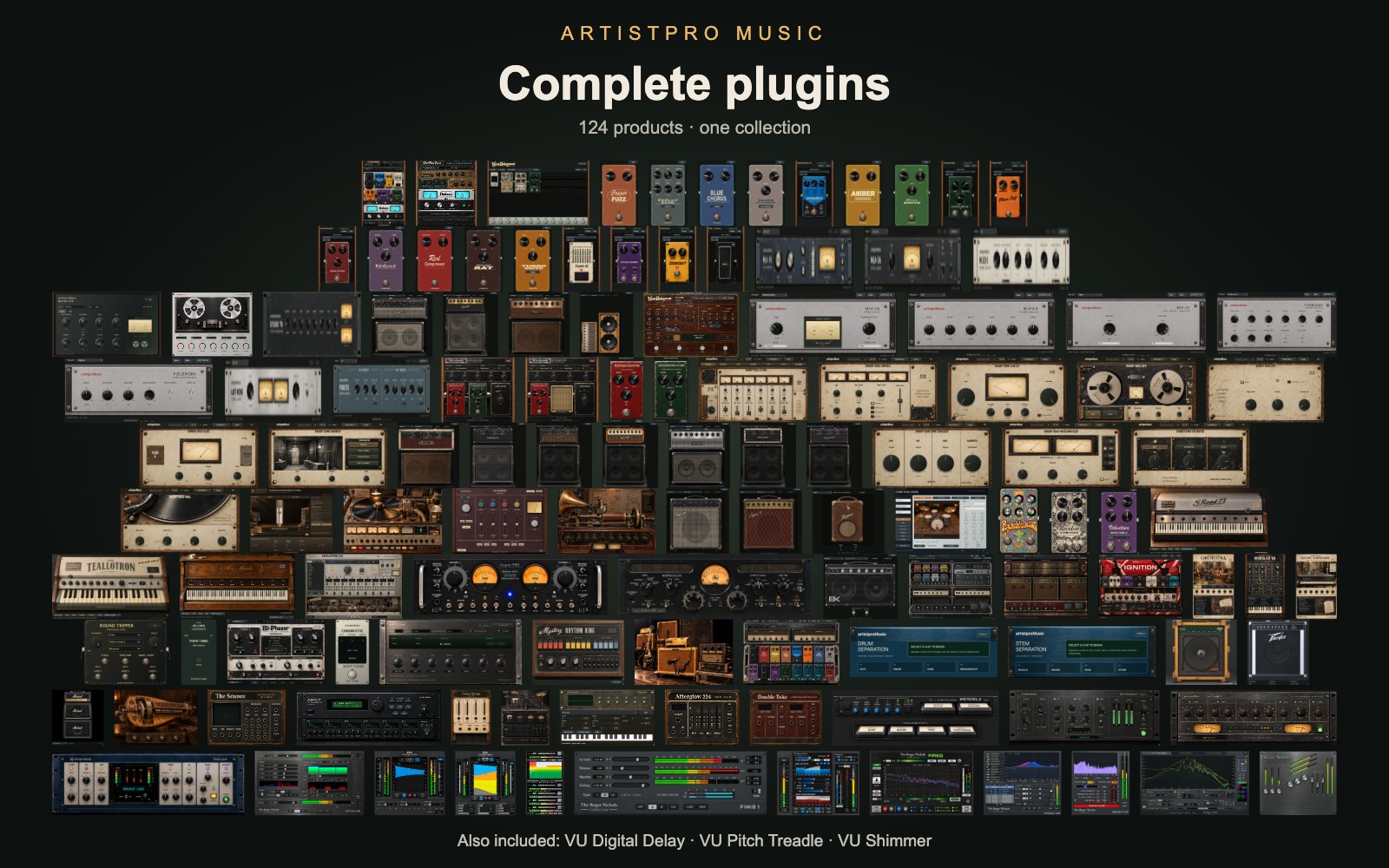Select the vintage amps studio room thumbnail

(x=683, y=651)
